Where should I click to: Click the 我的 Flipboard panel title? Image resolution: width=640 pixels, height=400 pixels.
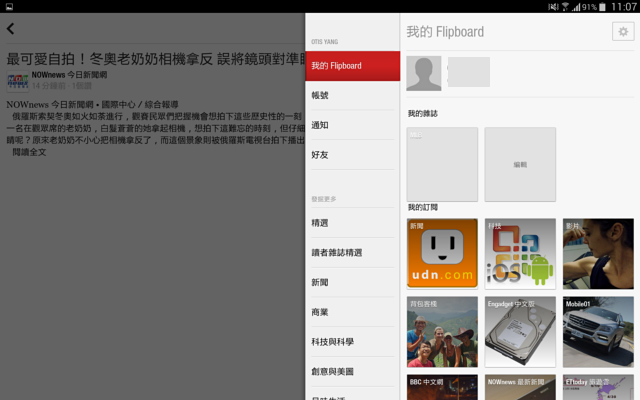(445, 32)
